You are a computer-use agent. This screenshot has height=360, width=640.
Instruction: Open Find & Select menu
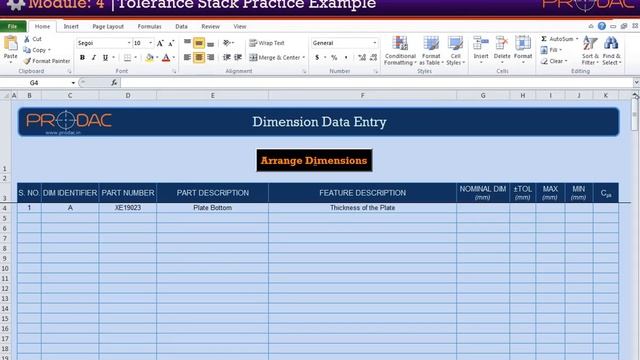click(x=611, y=50)
